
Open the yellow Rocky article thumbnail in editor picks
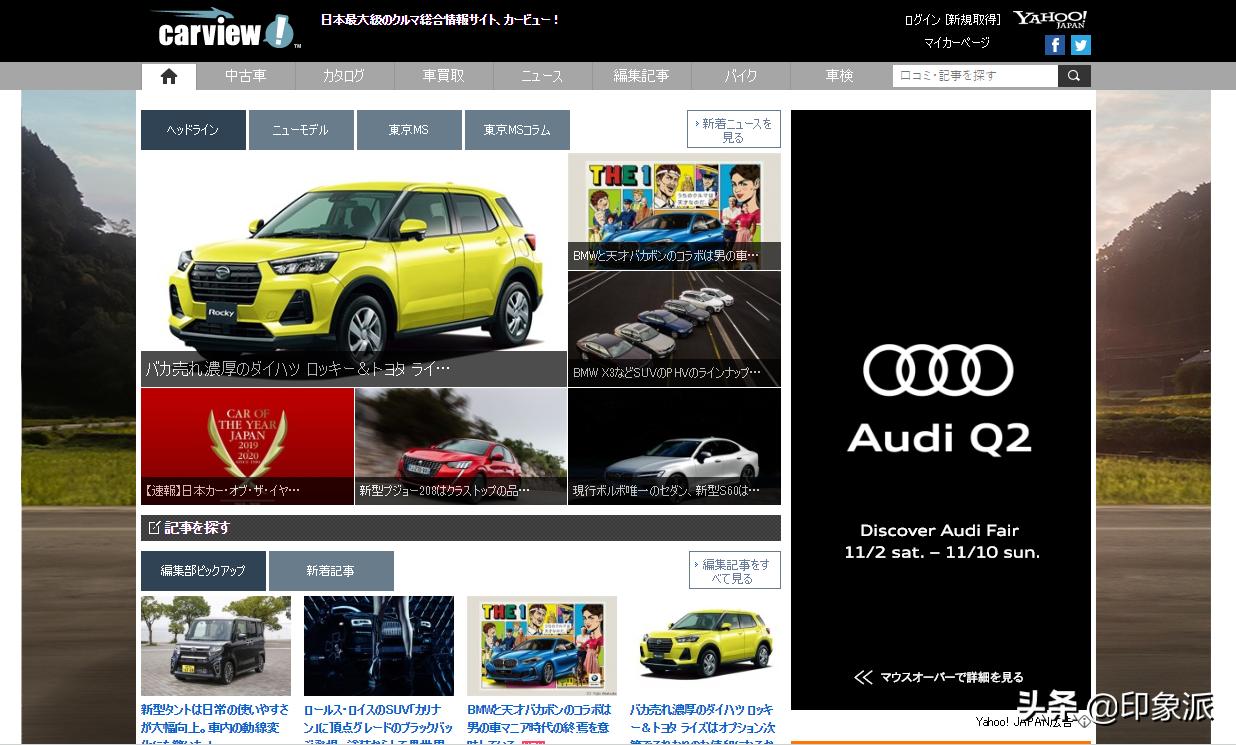click(x=705, y=646)
